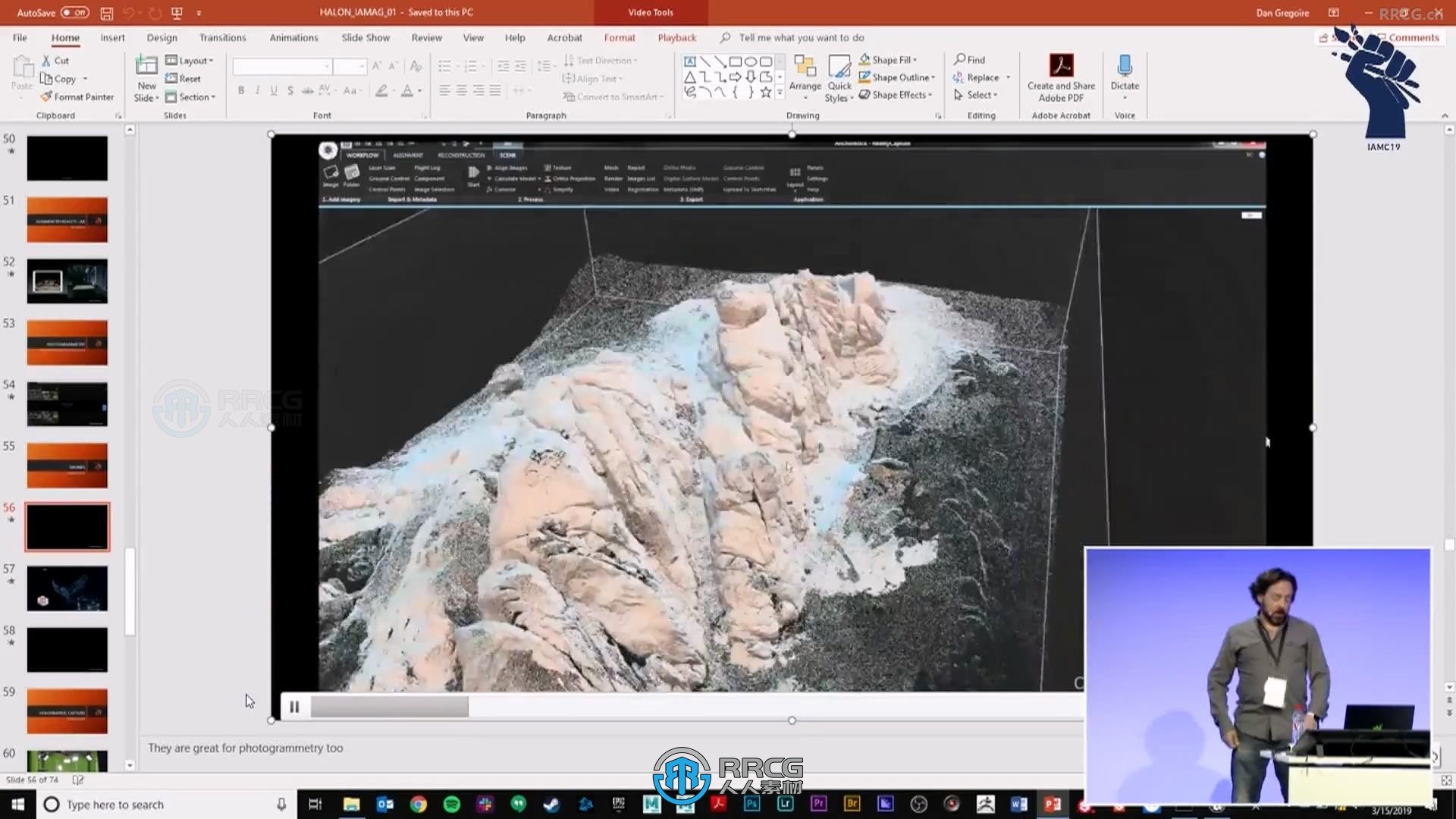This screenshot has height=819, width=1456.
Task: Open Google Chrome from taskbar
Action: coord(419,805)
